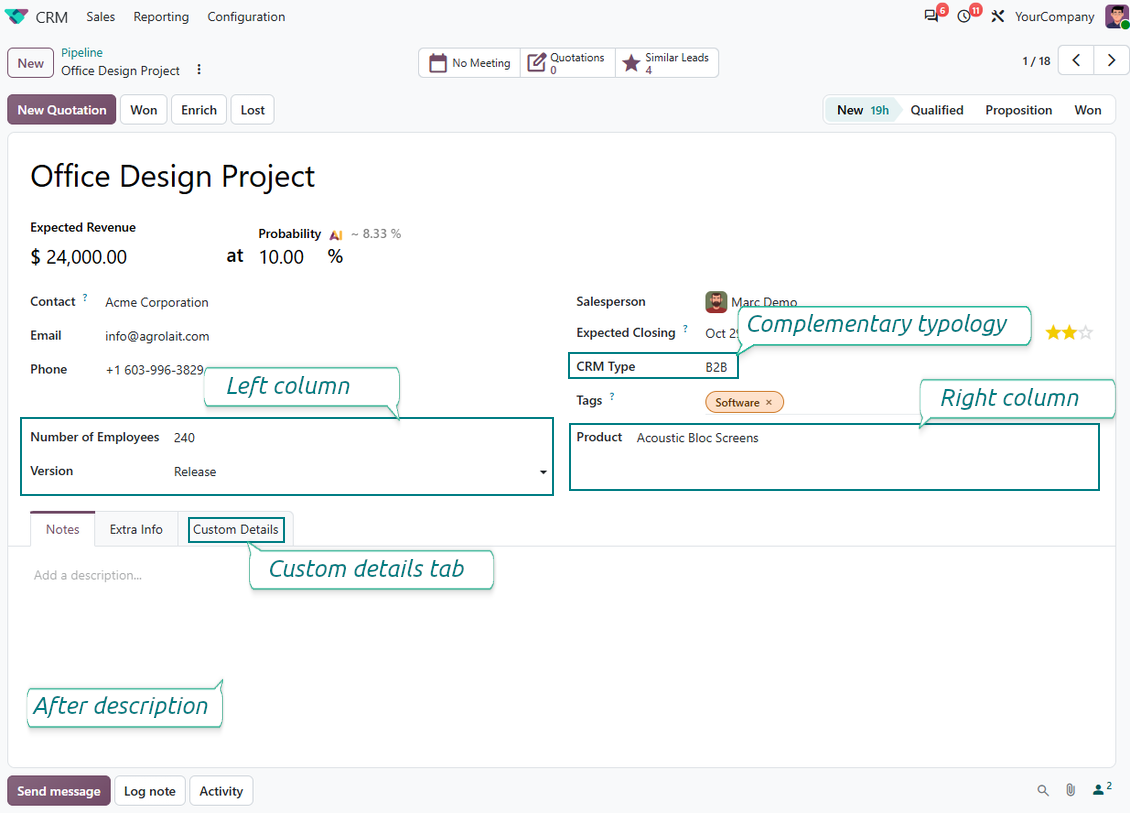Edit the probability value 10.00

click(x=282, y=257)
